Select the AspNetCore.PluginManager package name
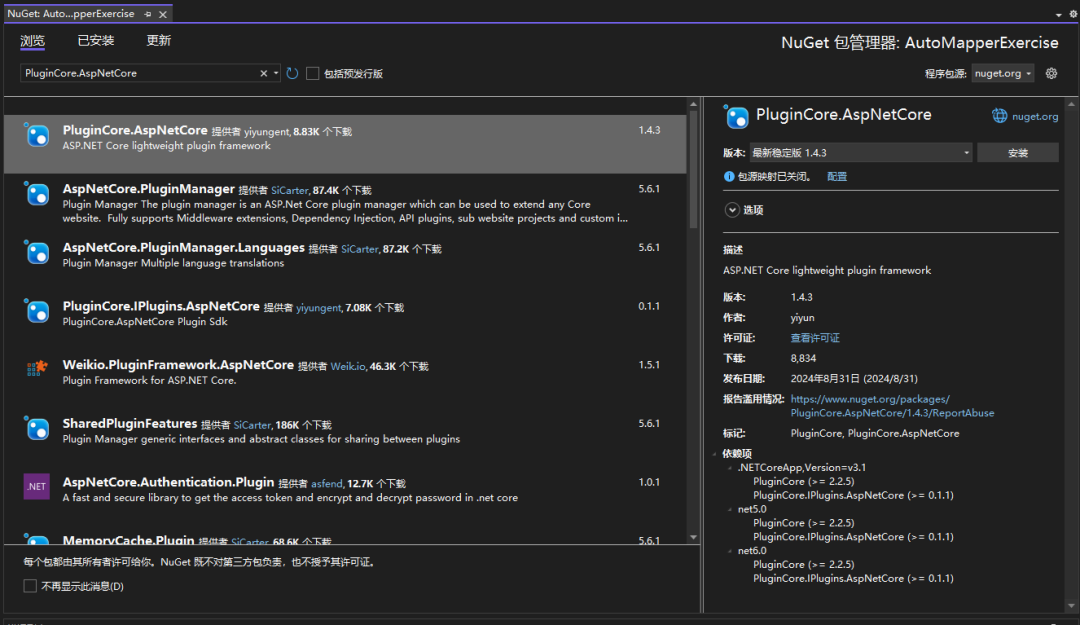 pos(149,189)
